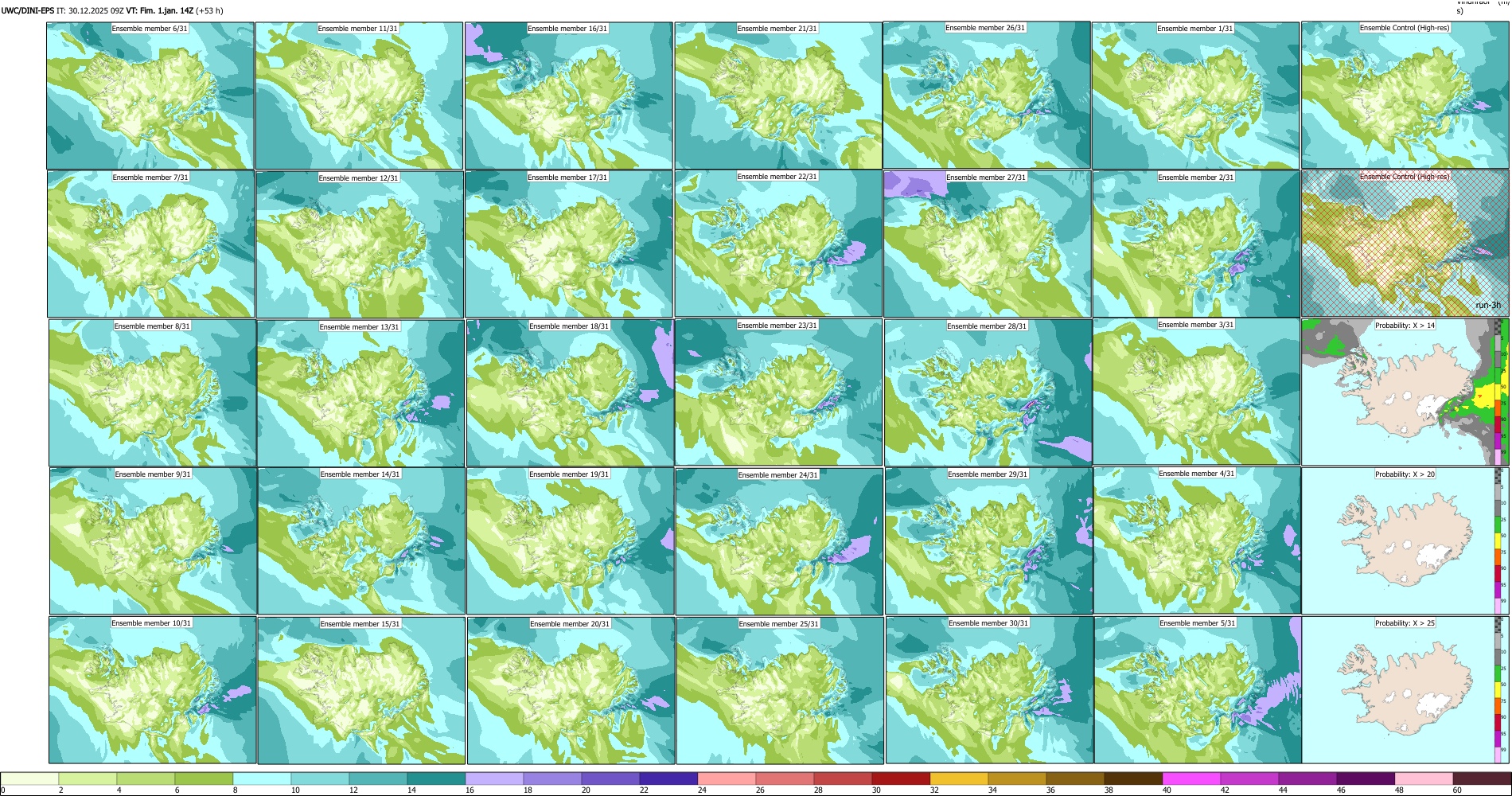
Task: Open top Ensemble Control (High-res) map
Action: [1405, 96]
